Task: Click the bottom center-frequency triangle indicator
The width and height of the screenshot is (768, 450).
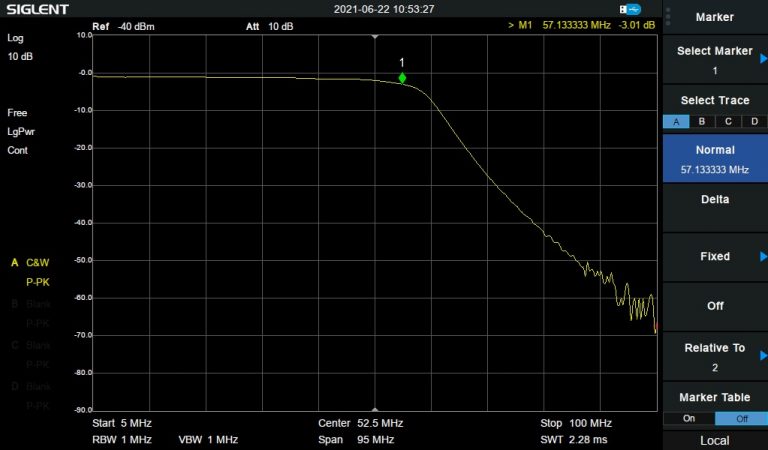Action: 375,409
